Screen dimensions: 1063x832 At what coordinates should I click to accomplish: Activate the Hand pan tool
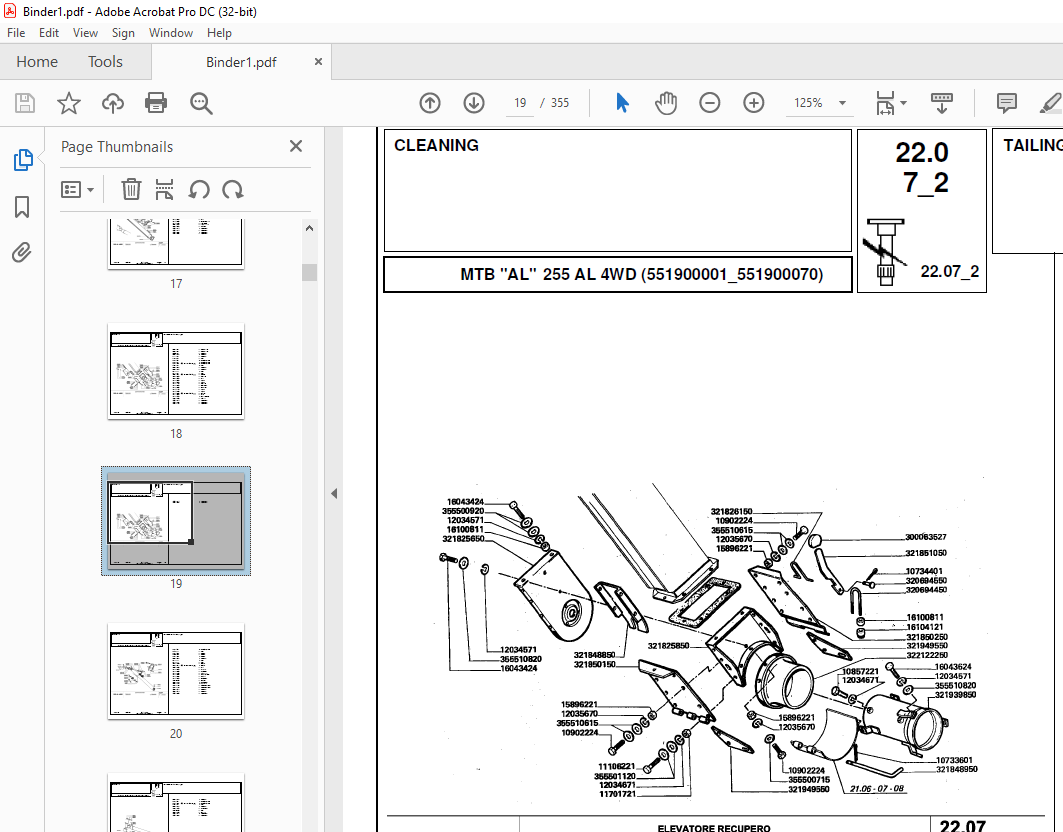(666, 103)
